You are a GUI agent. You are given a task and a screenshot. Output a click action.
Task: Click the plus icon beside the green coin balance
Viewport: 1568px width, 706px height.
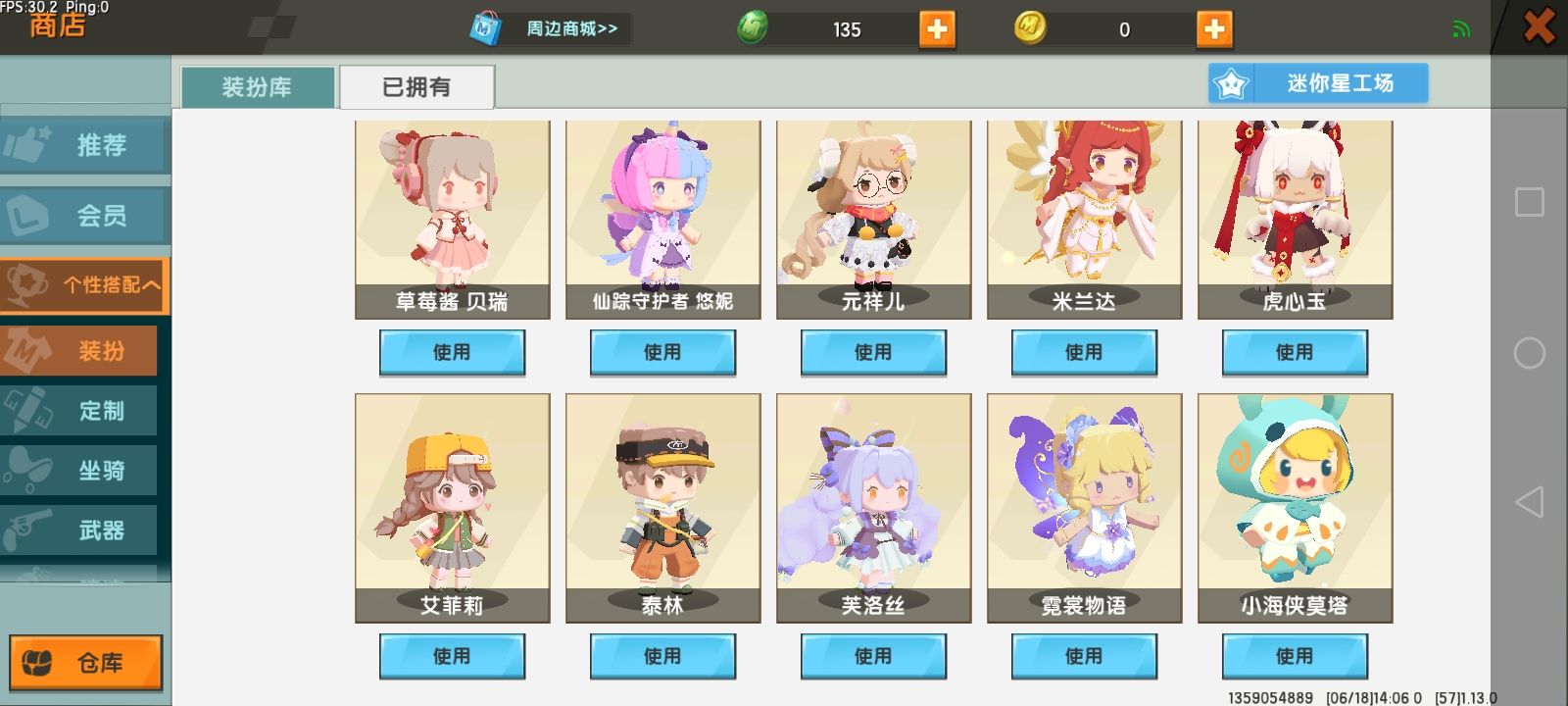[937, 29]
